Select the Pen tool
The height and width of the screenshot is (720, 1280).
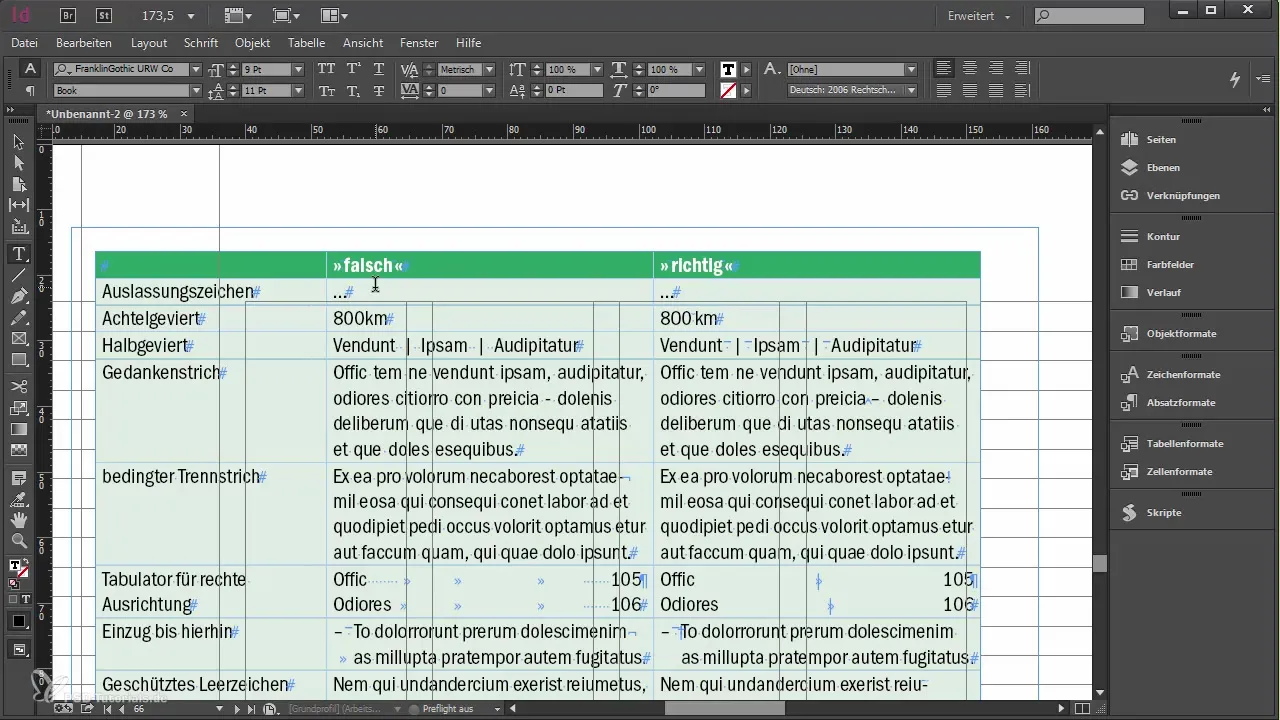click(18, 296)
